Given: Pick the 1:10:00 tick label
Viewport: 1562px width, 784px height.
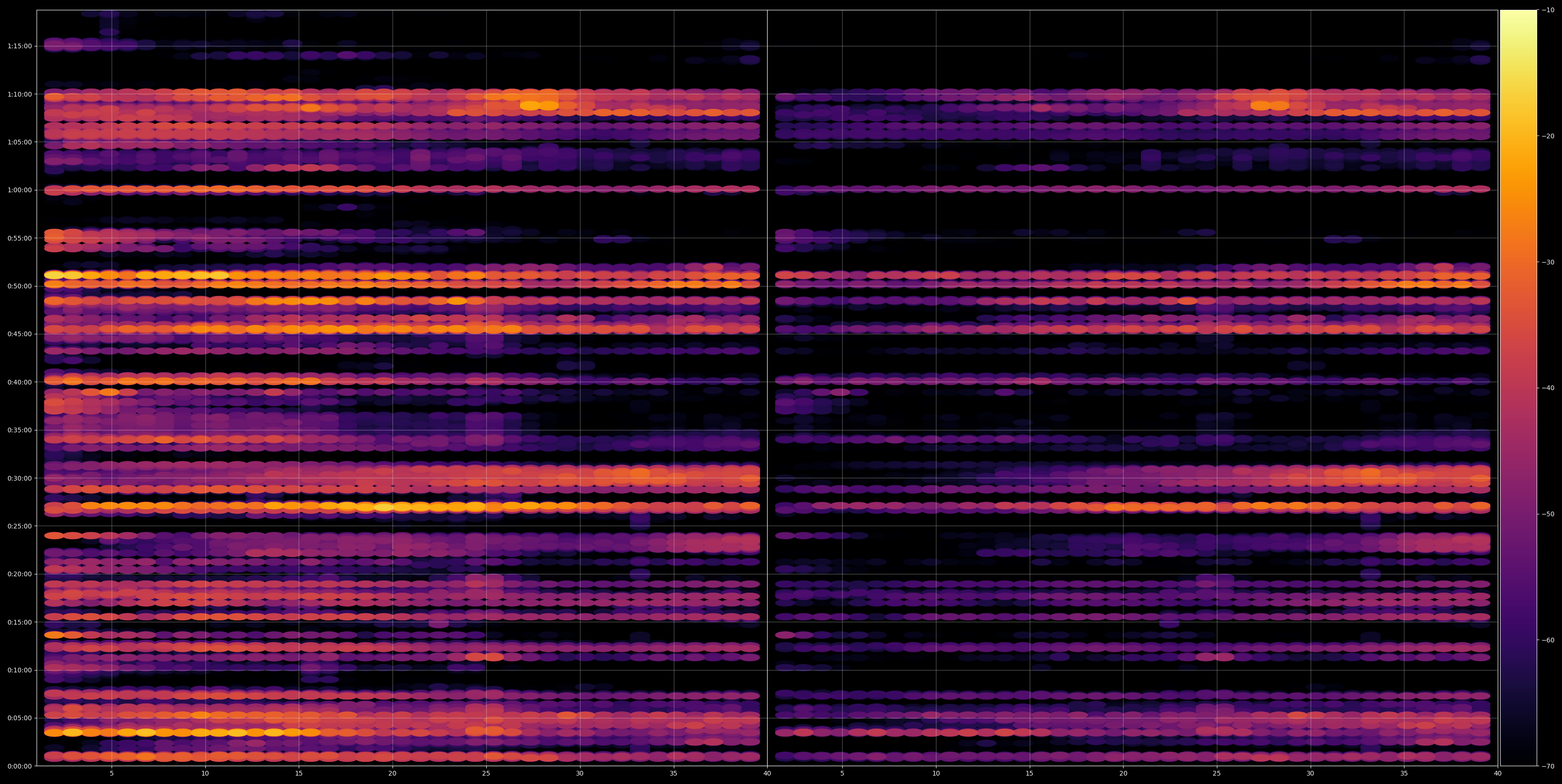Looking at the screenshot, I should [19, 94].
